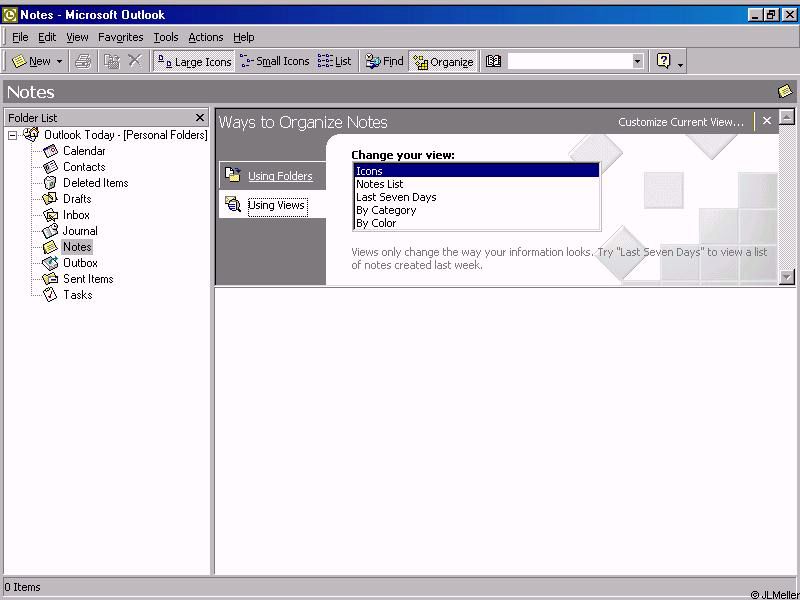
Task: Switch to Large Icons view
Action: (194, 61)
